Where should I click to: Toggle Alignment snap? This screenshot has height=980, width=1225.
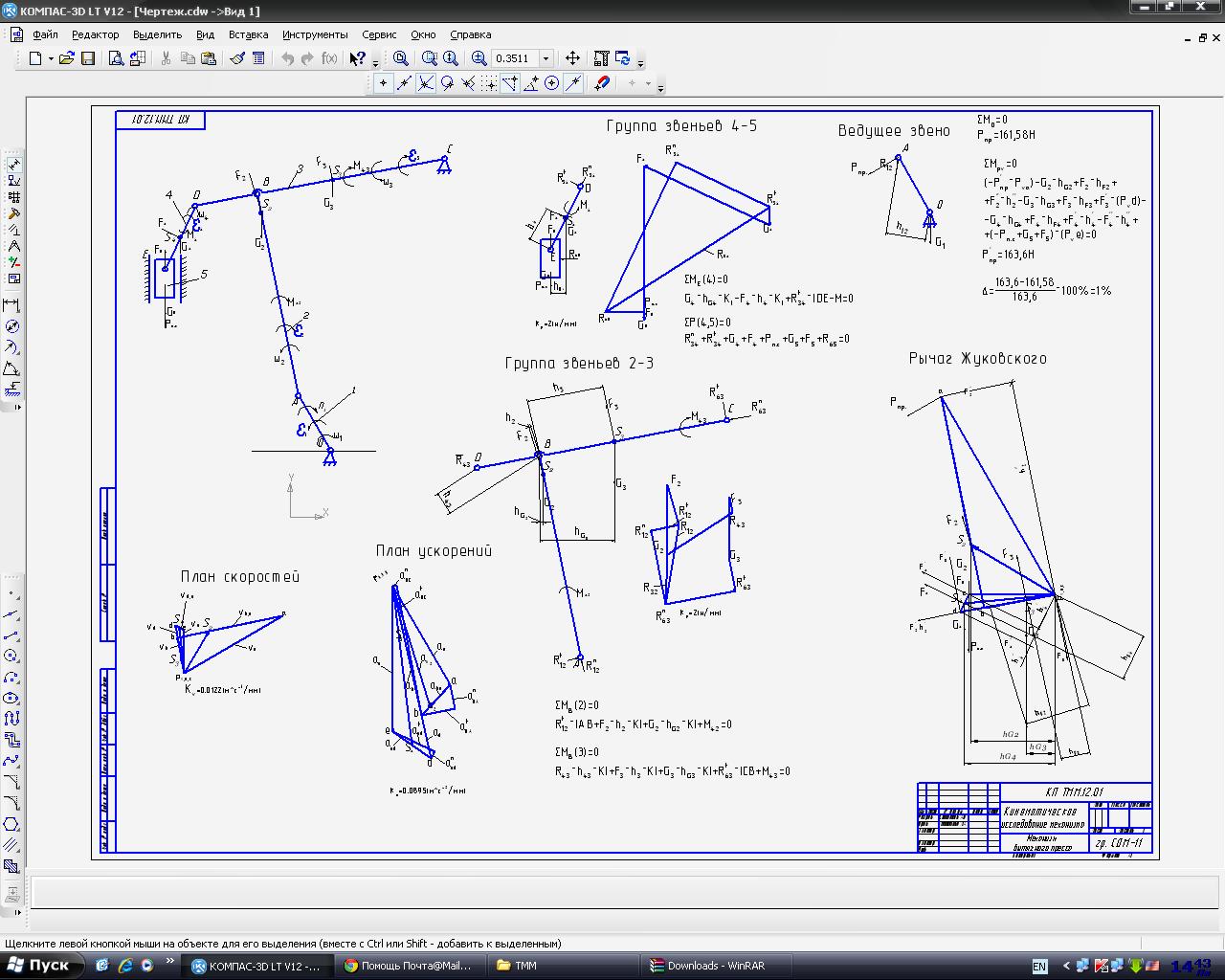click(x=510, y=83)
